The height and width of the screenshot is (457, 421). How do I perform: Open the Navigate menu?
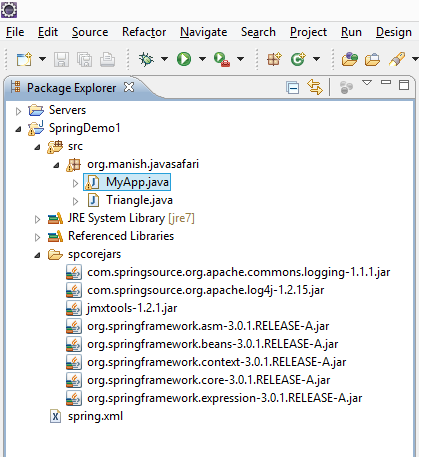204,32
